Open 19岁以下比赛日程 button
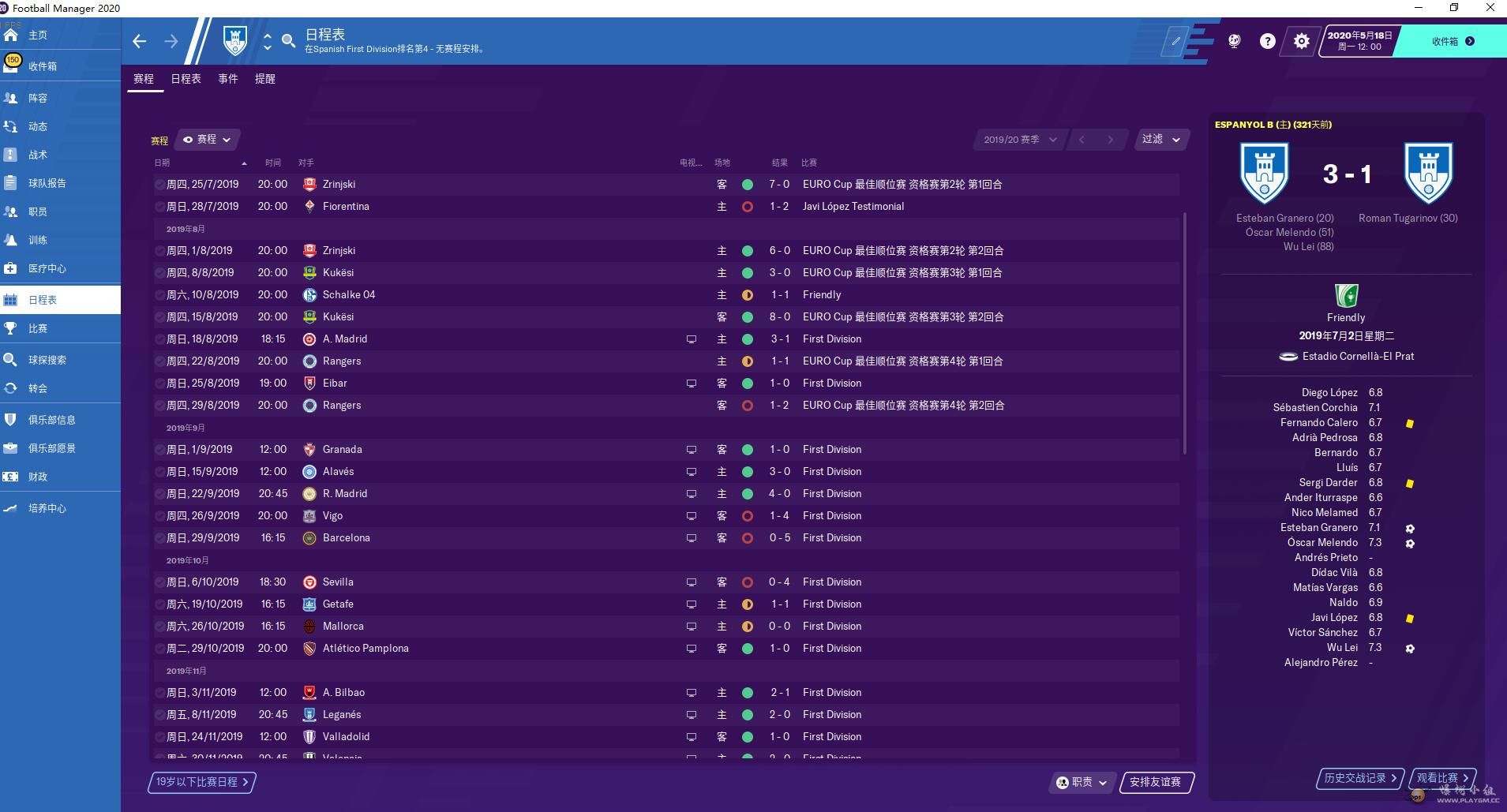The height and width of the screenshot is (812, 1507). tap(202, 782)
